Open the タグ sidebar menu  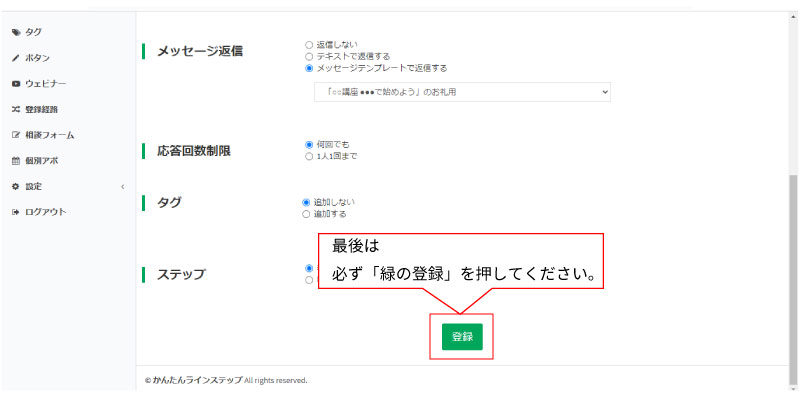pyautogui.click(x=33, y=32)
